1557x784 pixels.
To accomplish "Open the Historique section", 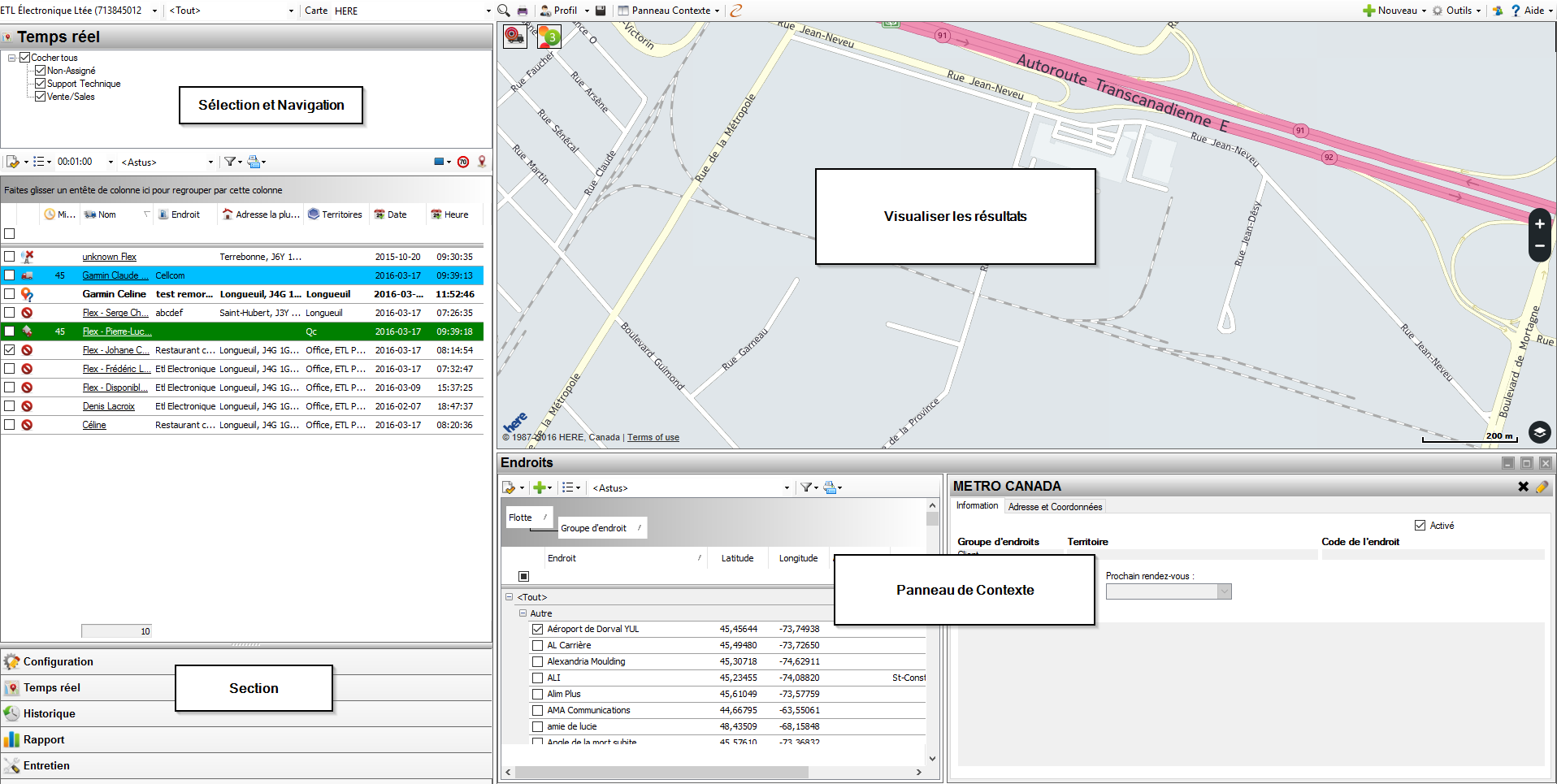I will pyautogui.click(x=49, y=713).
